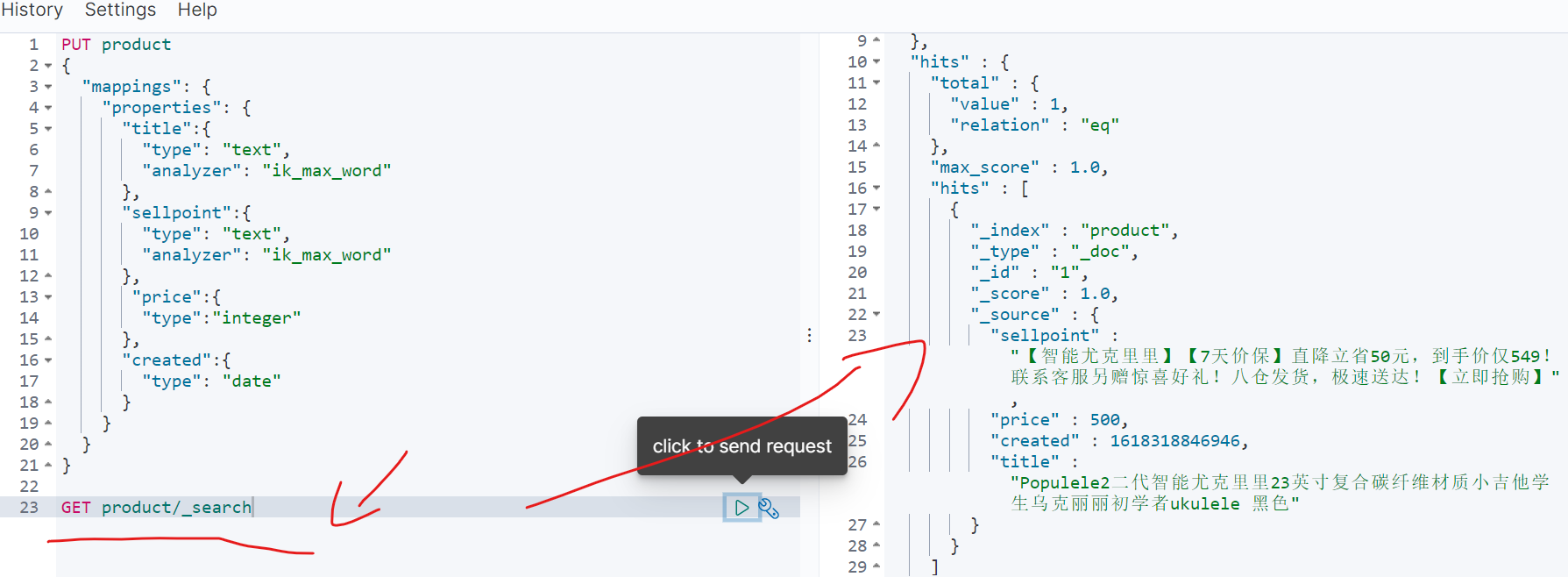Click the "ik_max_word" analyzer value on line 7

(x=327, y=171)
